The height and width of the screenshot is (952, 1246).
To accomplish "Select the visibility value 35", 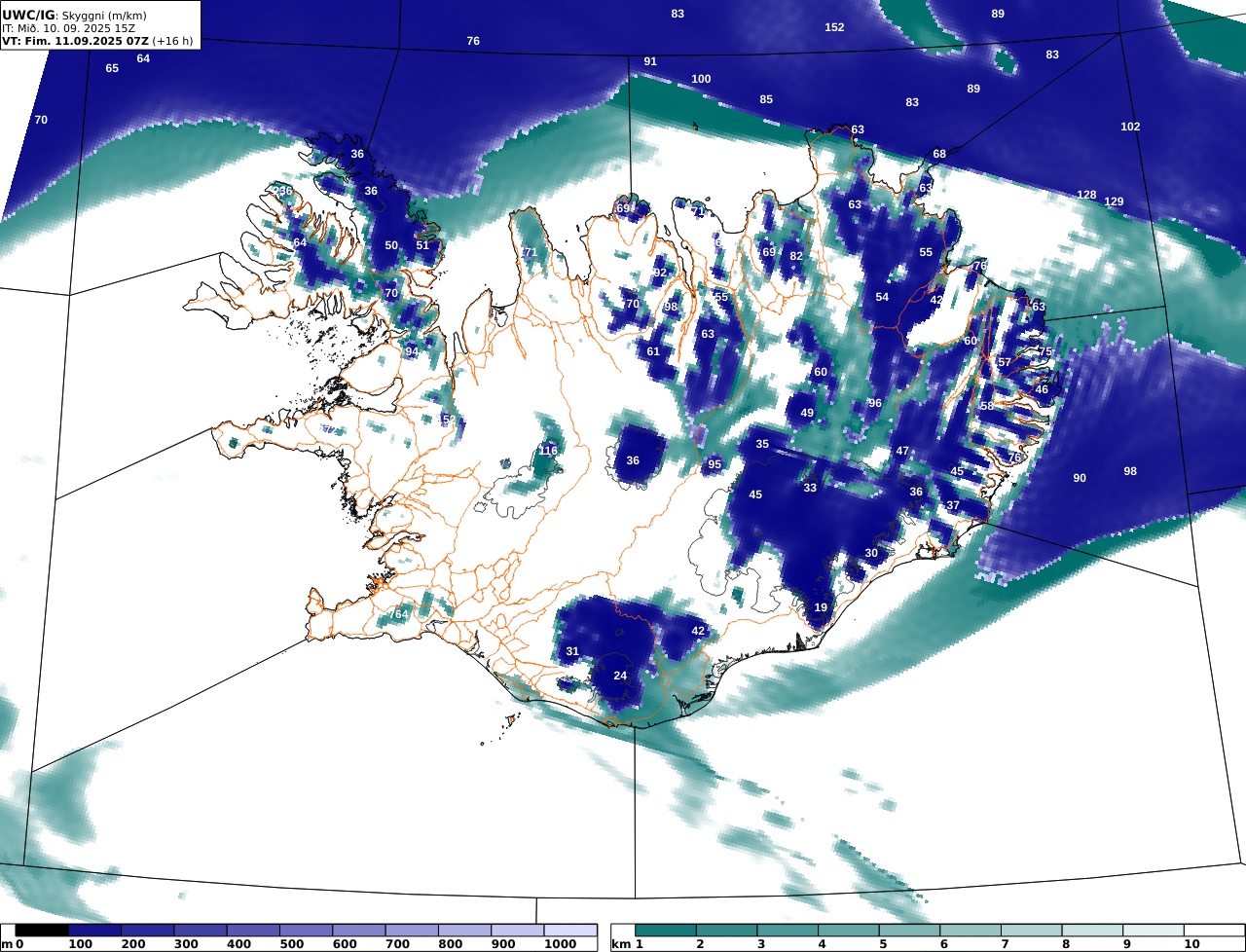I will click(762, 444).
